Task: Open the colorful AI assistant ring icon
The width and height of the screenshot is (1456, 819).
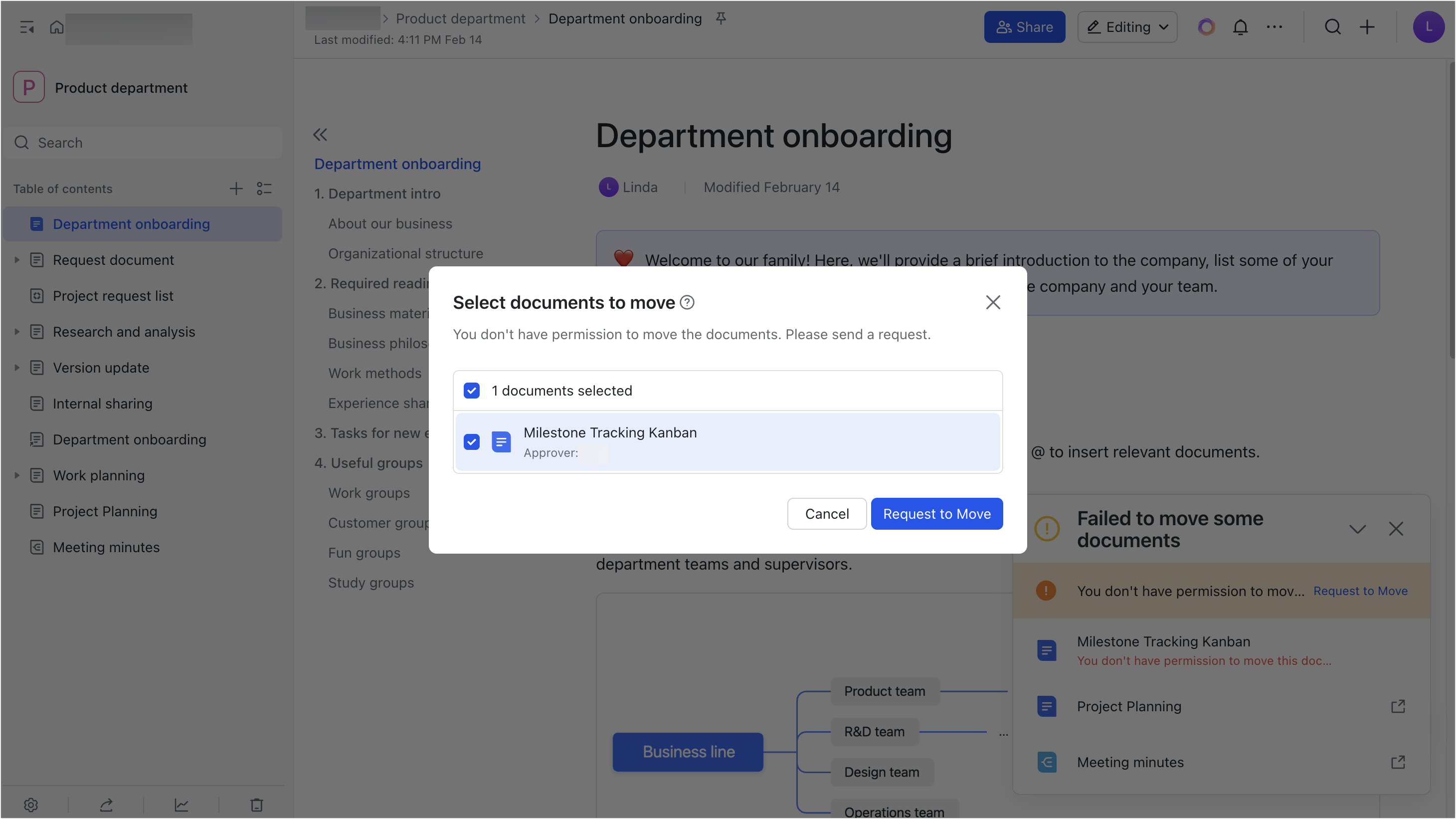Action: click(x=1206, y=26)
